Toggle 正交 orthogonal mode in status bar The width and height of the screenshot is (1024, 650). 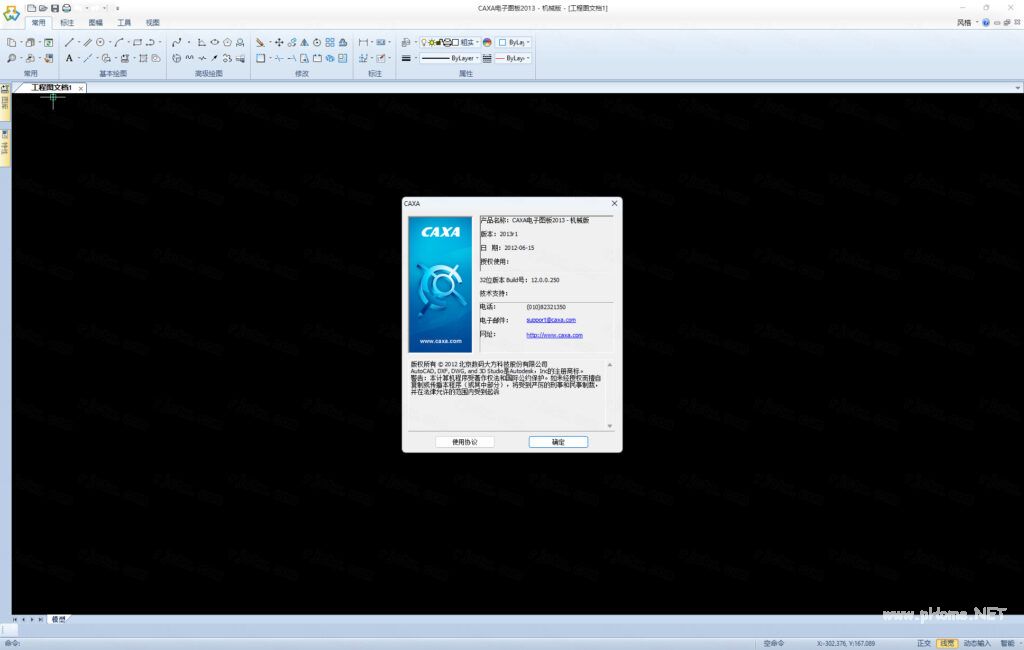924,643
